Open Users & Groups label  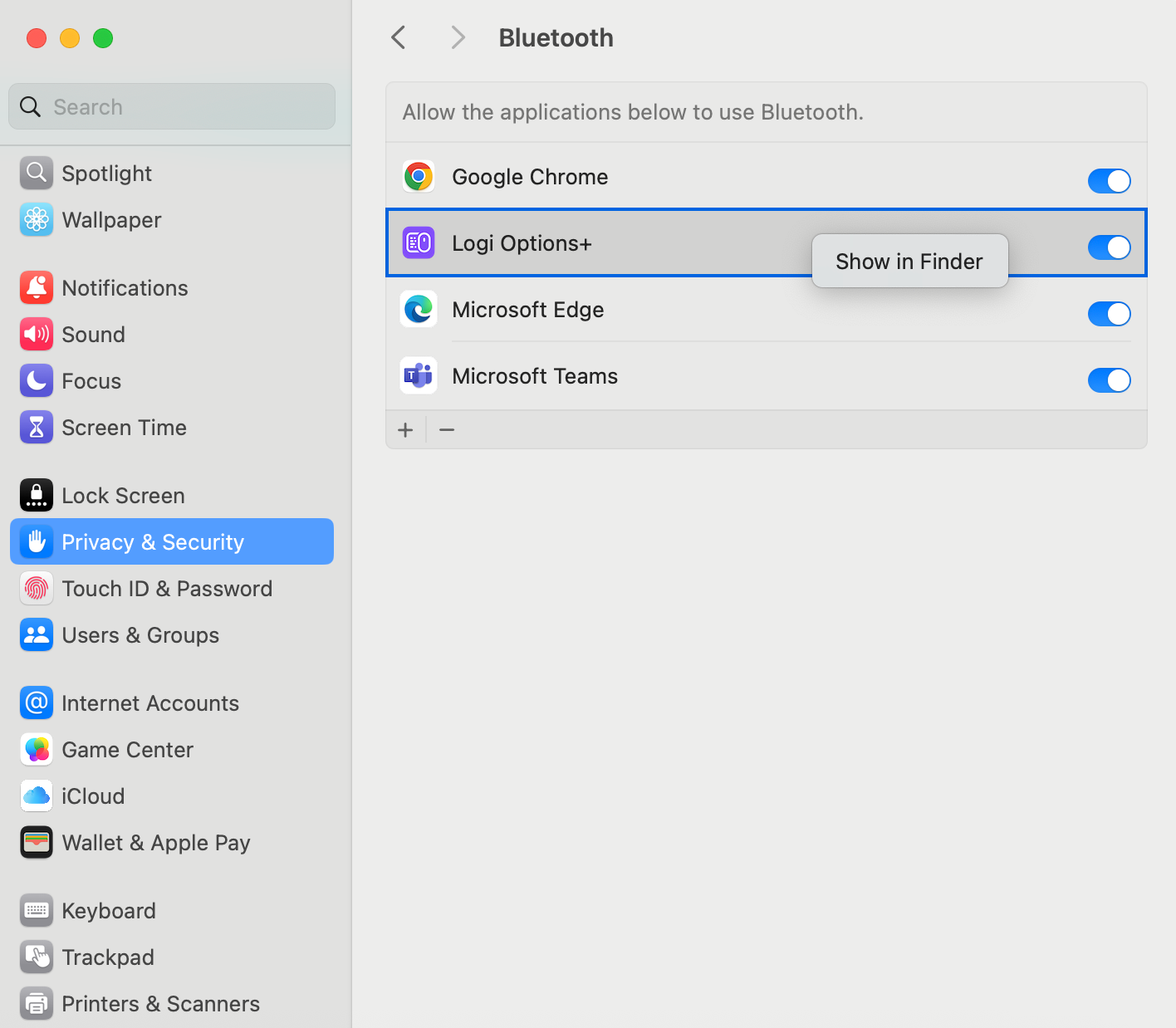click(x=140, y=635)
